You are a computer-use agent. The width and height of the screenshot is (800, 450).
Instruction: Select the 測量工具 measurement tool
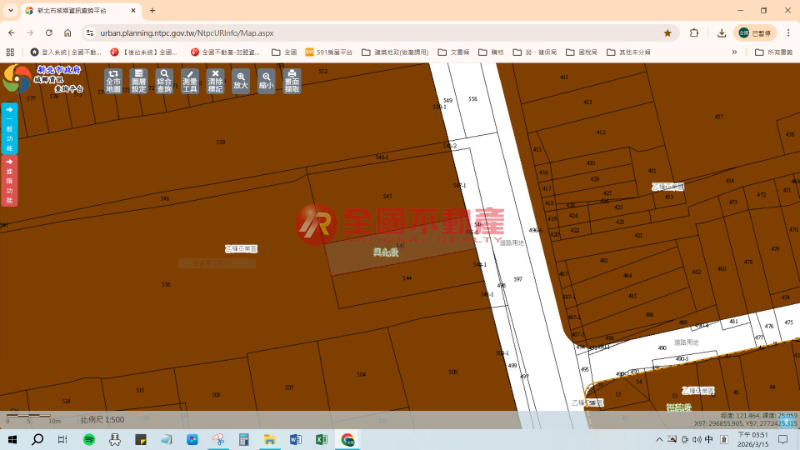190,80
